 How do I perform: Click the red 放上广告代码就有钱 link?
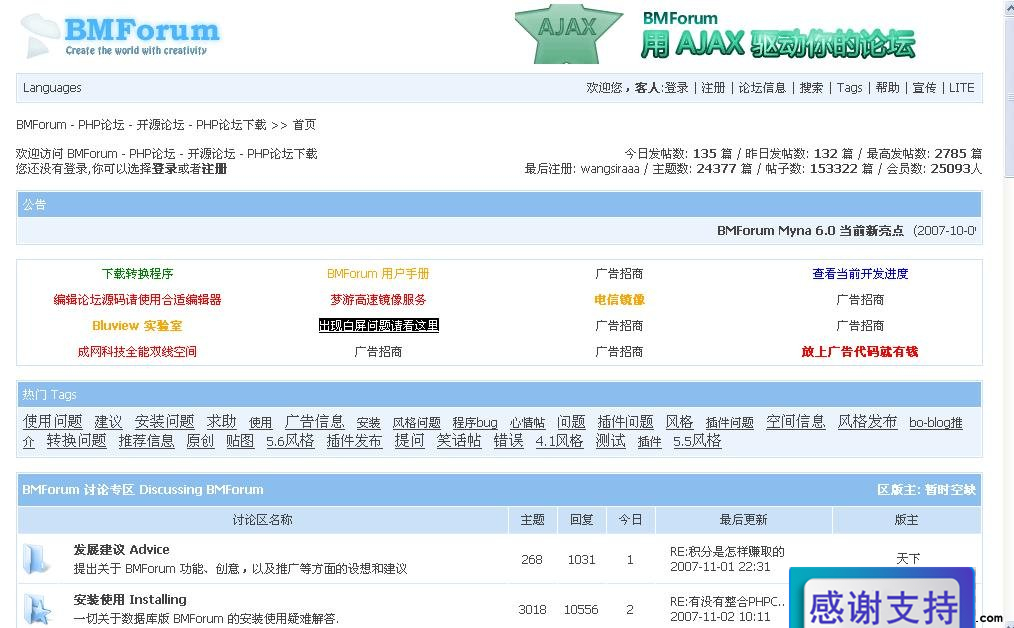860,352
